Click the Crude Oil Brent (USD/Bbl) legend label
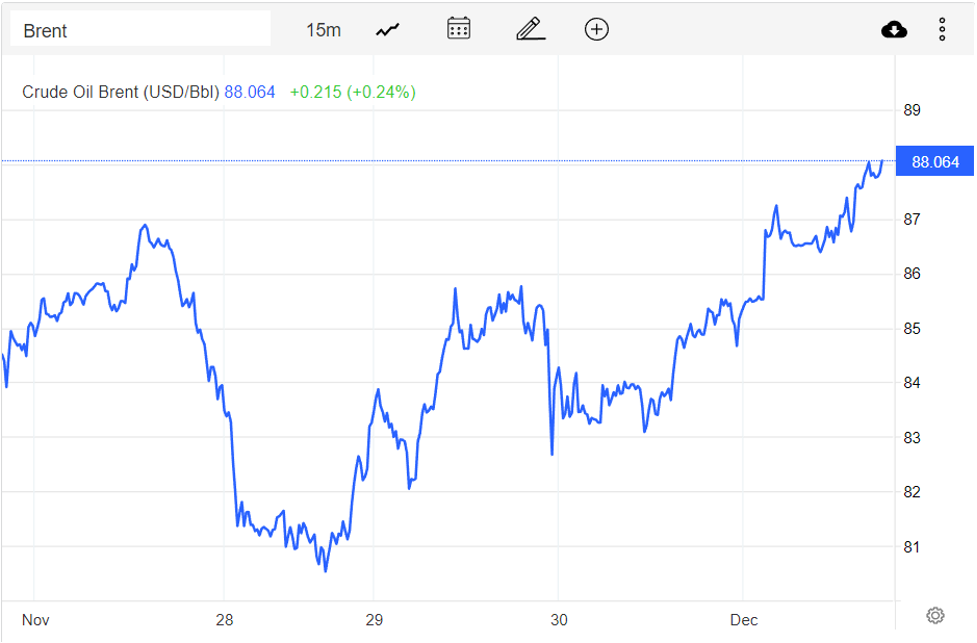 click(x=120, y=92)
